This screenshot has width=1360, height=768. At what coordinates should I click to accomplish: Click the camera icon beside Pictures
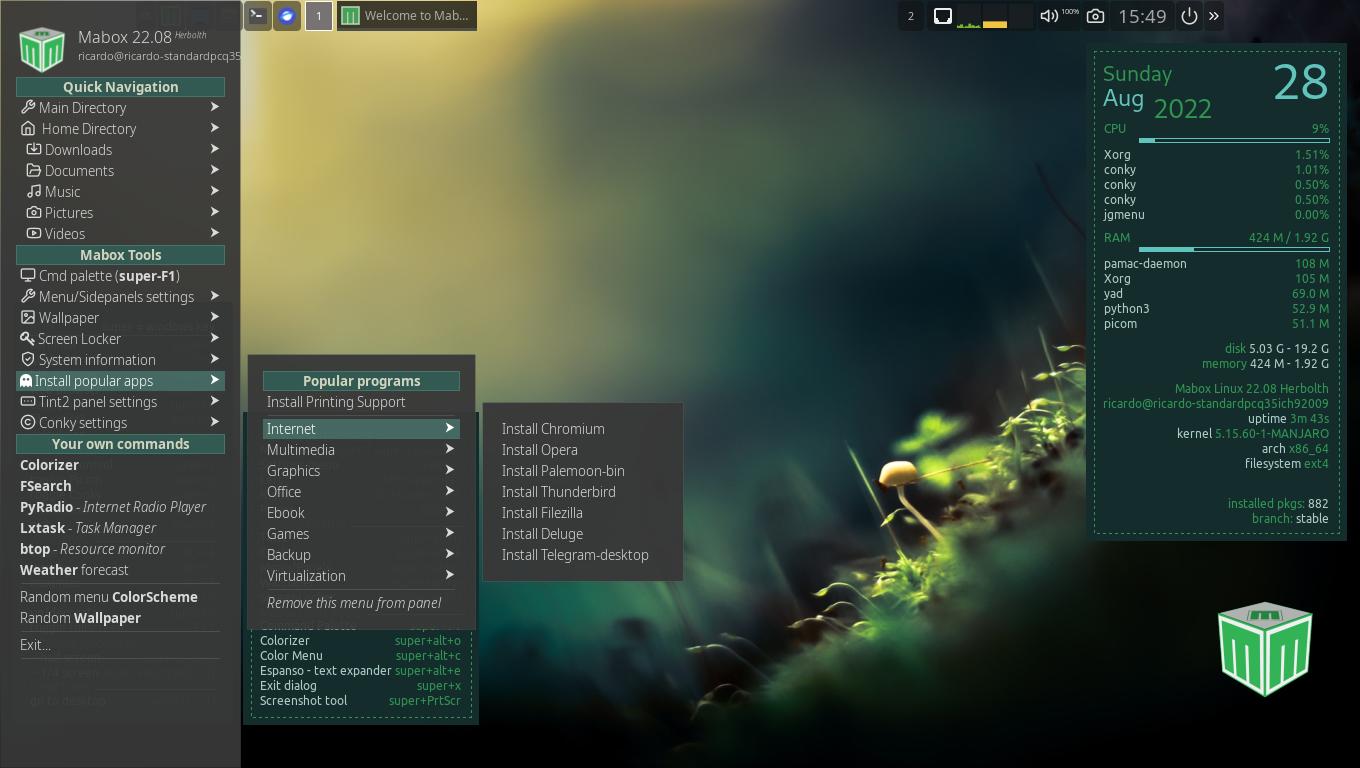tap(34, 212)
